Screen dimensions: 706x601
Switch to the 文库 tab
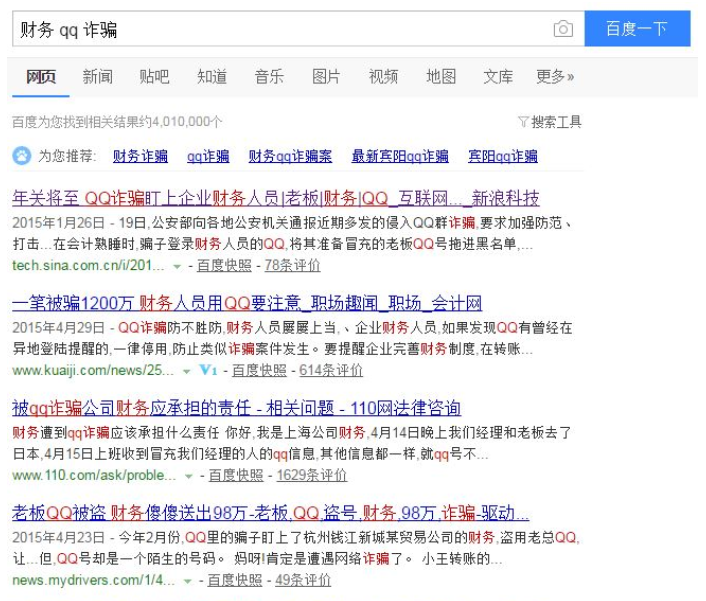(498, 77)
